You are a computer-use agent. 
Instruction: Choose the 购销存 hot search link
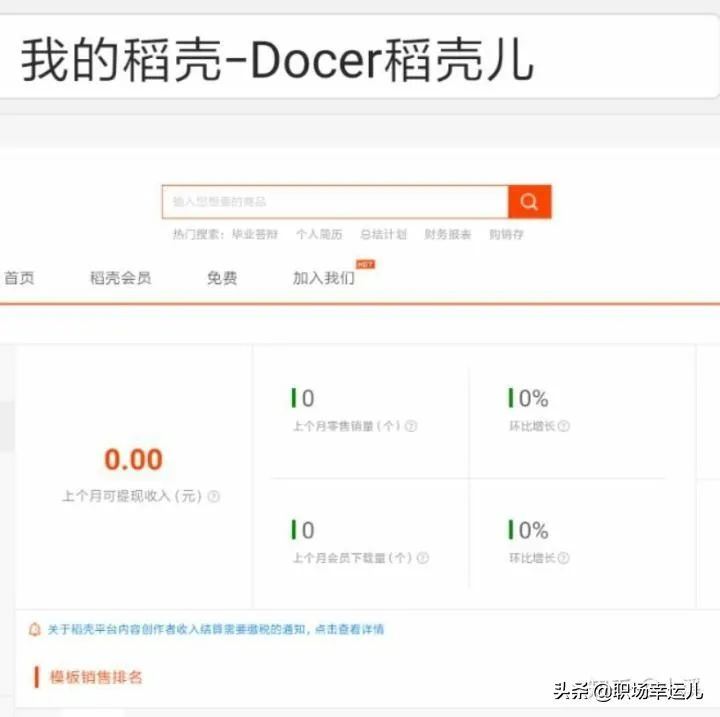coord(506,235)
